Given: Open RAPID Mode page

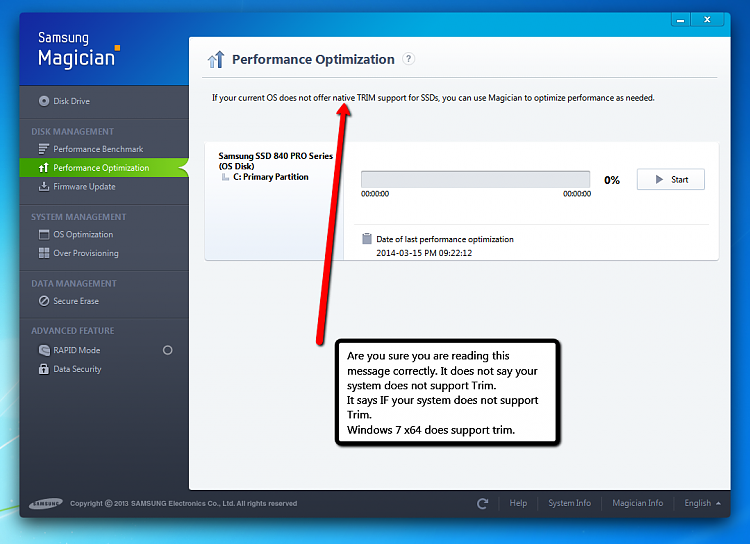Looking at the screenshot, I should [x=77, y=350].
